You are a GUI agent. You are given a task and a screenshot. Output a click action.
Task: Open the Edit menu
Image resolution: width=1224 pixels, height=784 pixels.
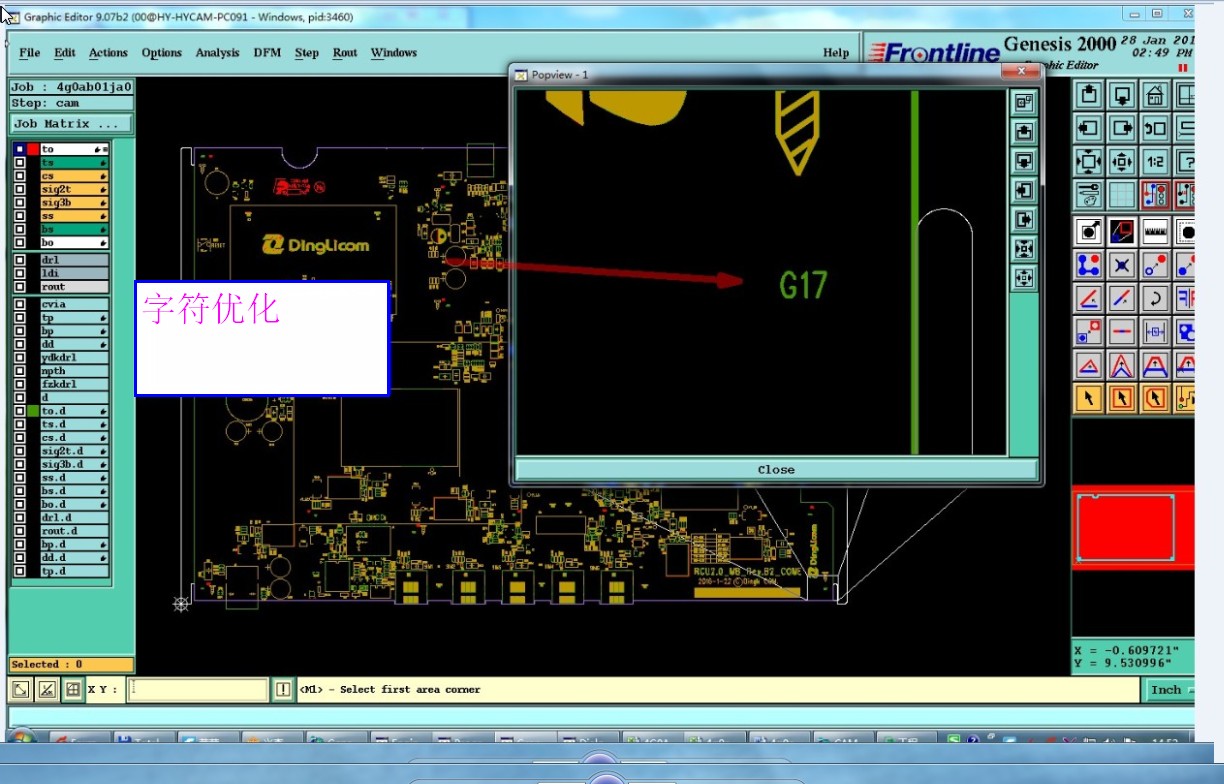coord(65,53)
